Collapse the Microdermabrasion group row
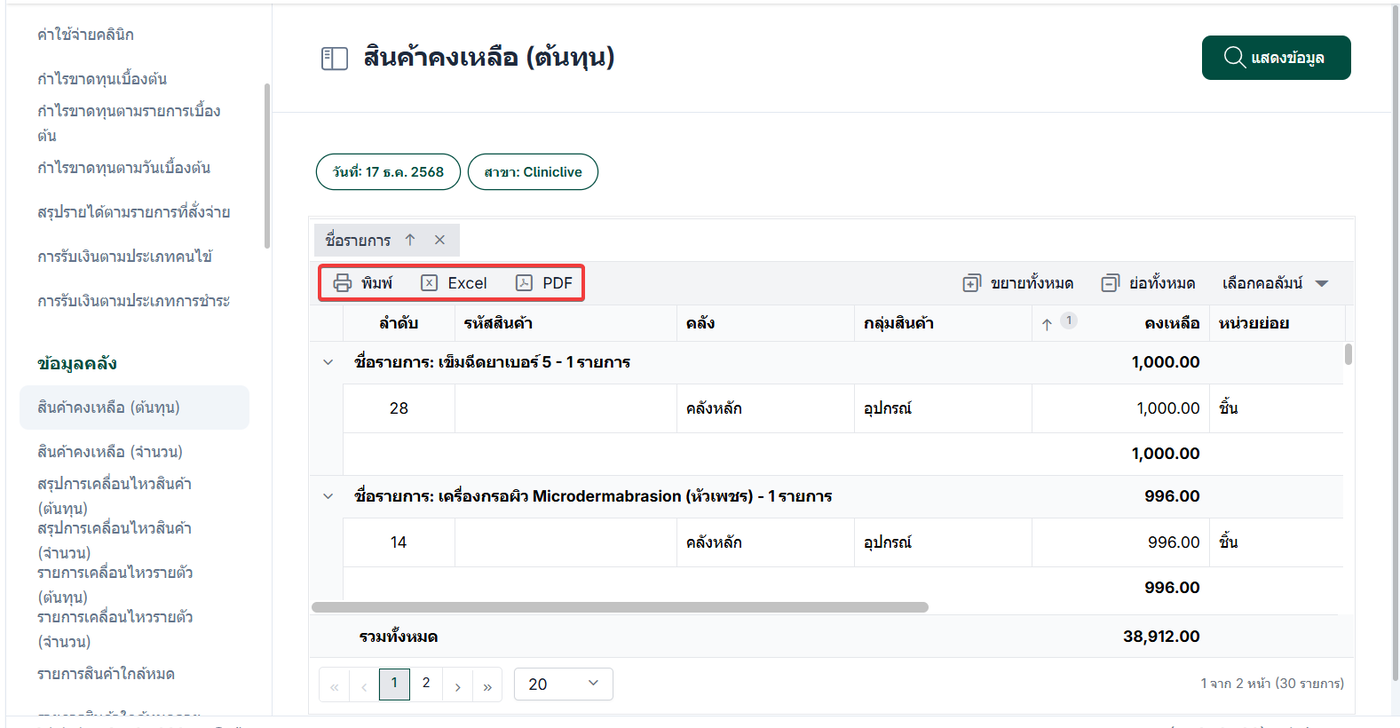1400x728 pixels. point(327,496)
